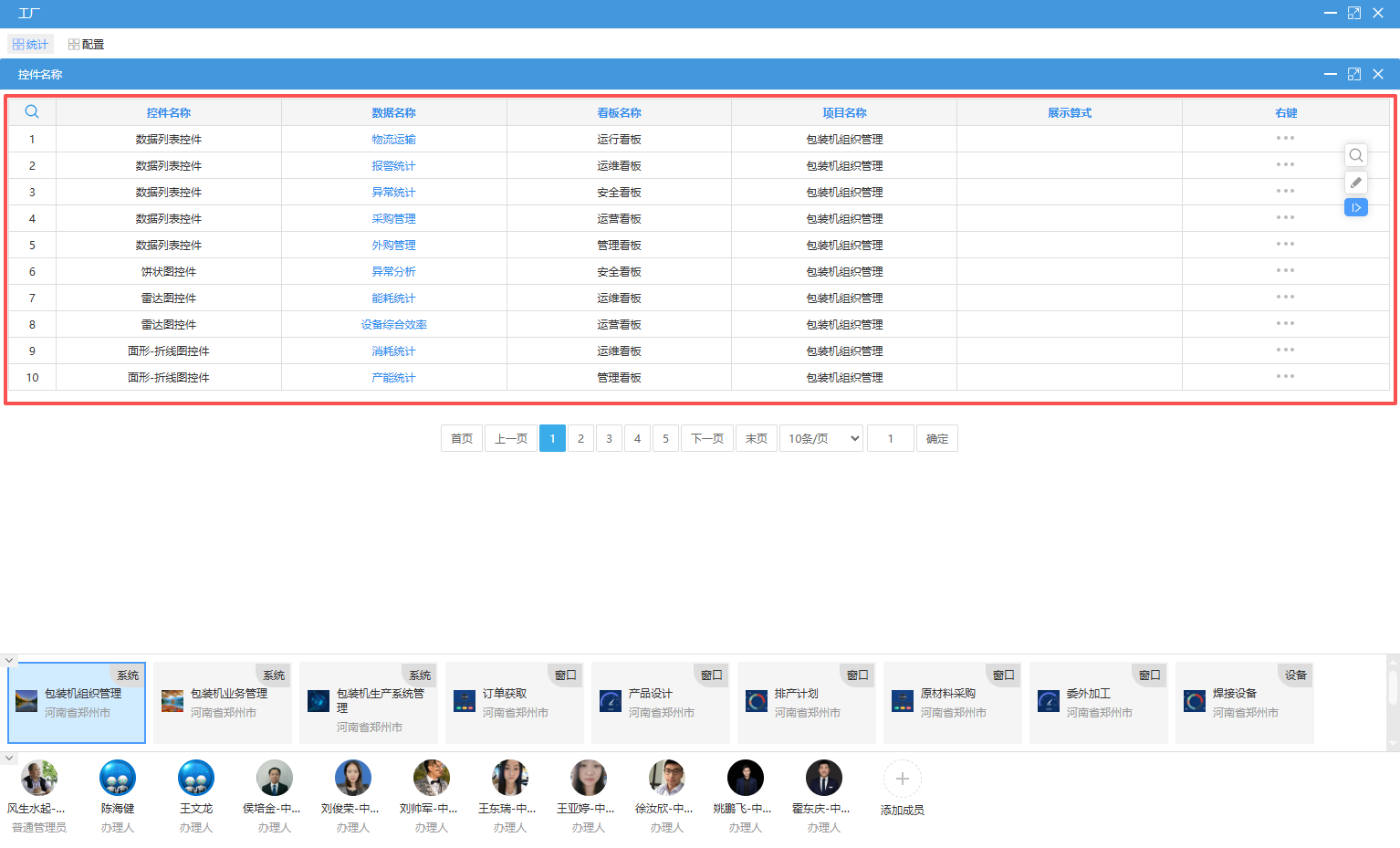Open the 设备综合效率 data link
The height and width of the screenshot is (848, 1400).
tap(393, 325)
